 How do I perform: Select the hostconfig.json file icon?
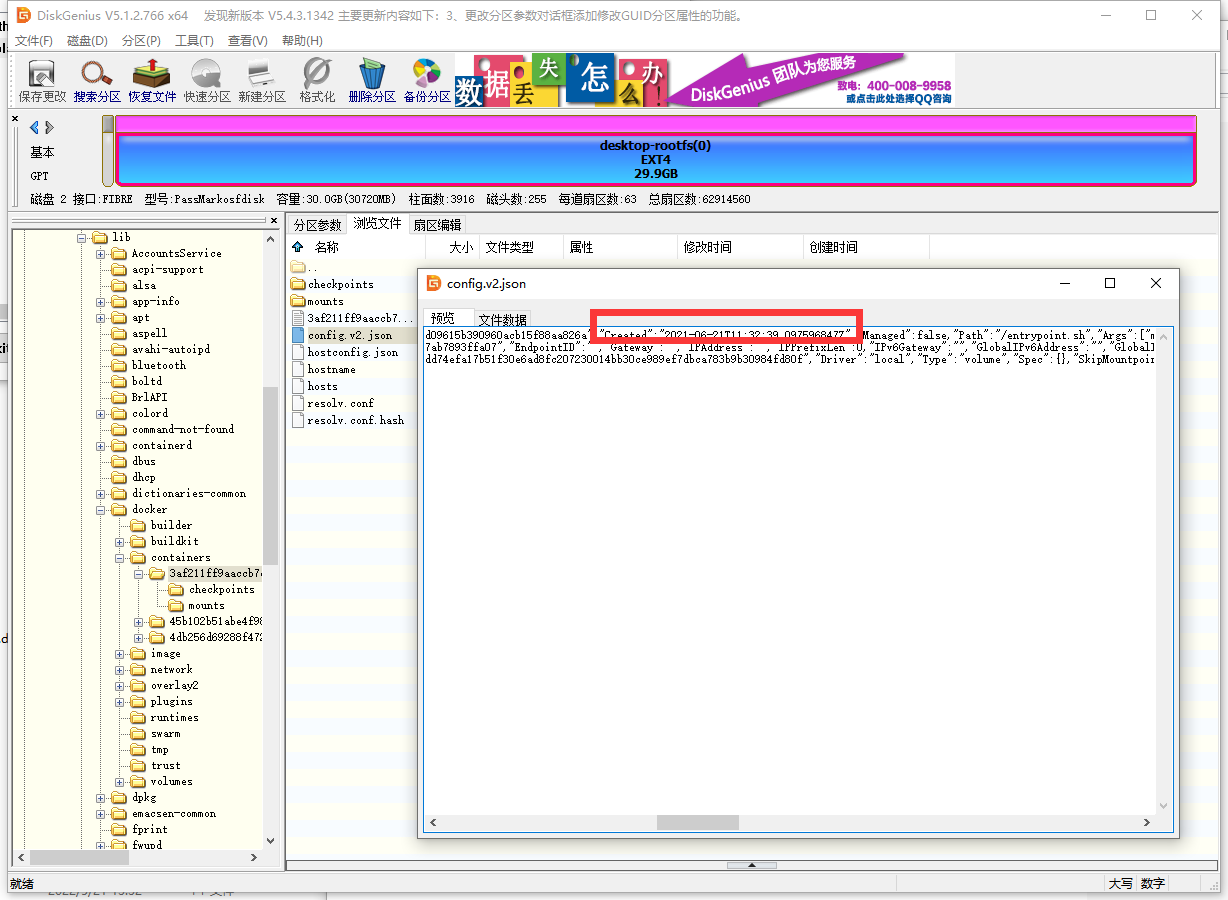pos(298,352)
